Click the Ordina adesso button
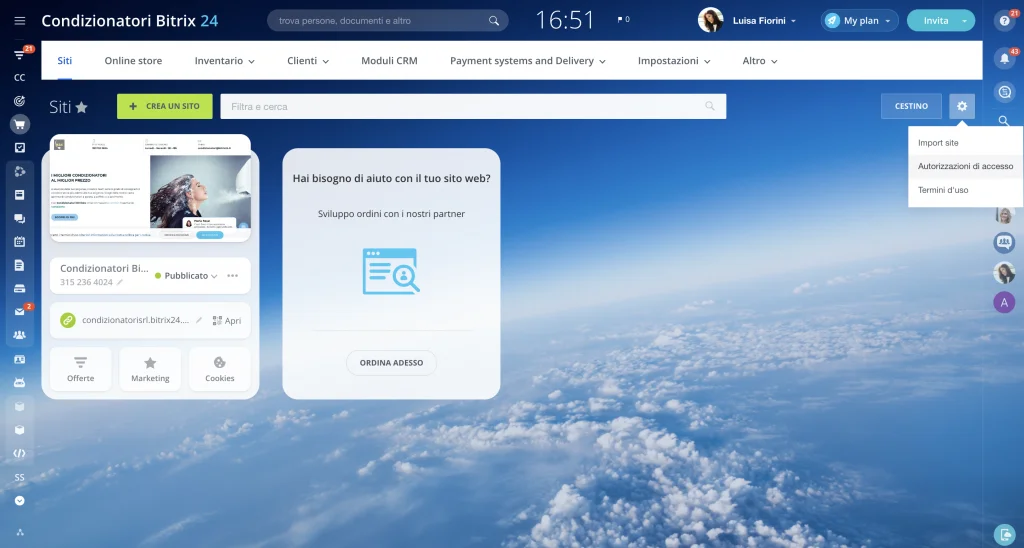The width and height of the screenshot is (1024, 548). coord(391,362)
